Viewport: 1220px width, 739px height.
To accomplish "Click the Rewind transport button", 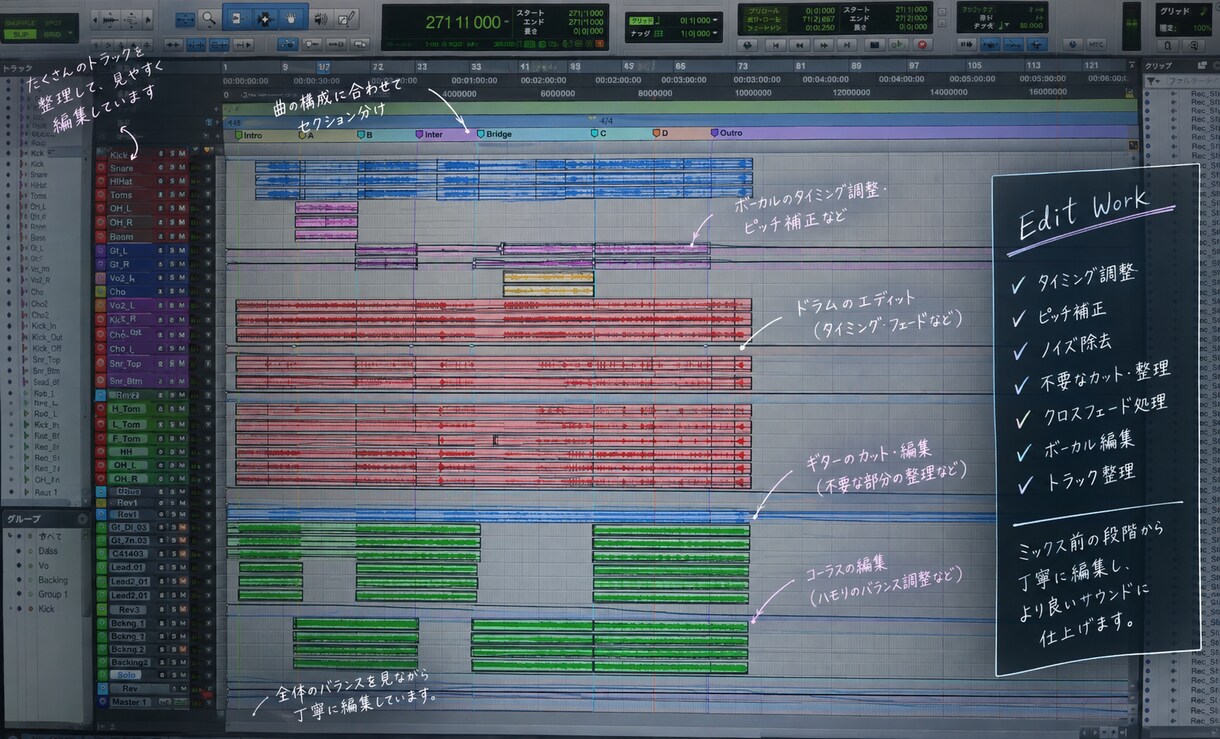I will coord(799,45).
